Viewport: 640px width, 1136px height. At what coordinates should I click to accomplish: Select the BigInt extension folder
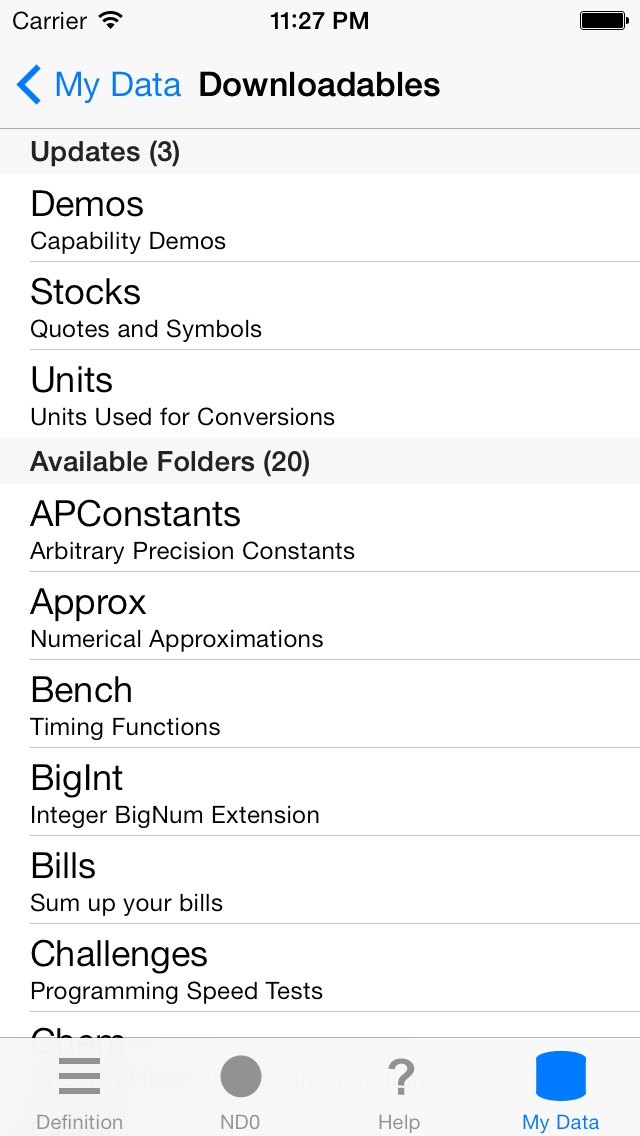tap(320, 793)
